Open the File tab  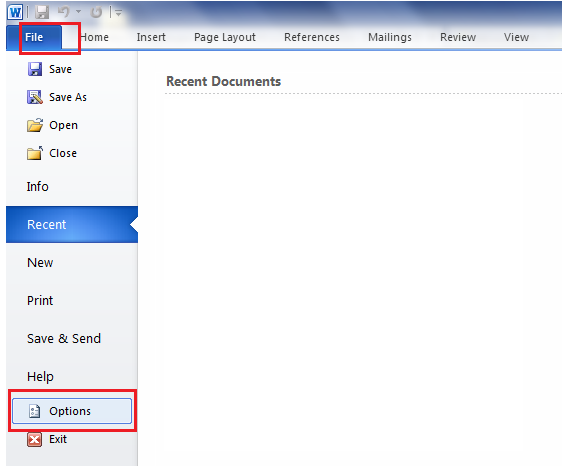[34, 37]
